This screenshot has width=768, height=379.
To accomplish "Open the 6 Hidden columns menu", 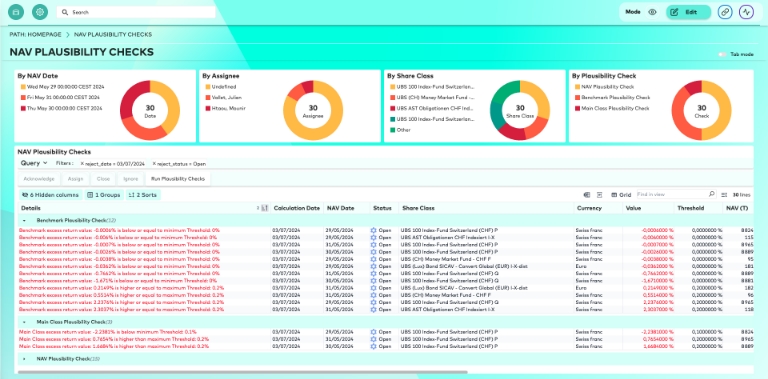I will click(50, 195).
